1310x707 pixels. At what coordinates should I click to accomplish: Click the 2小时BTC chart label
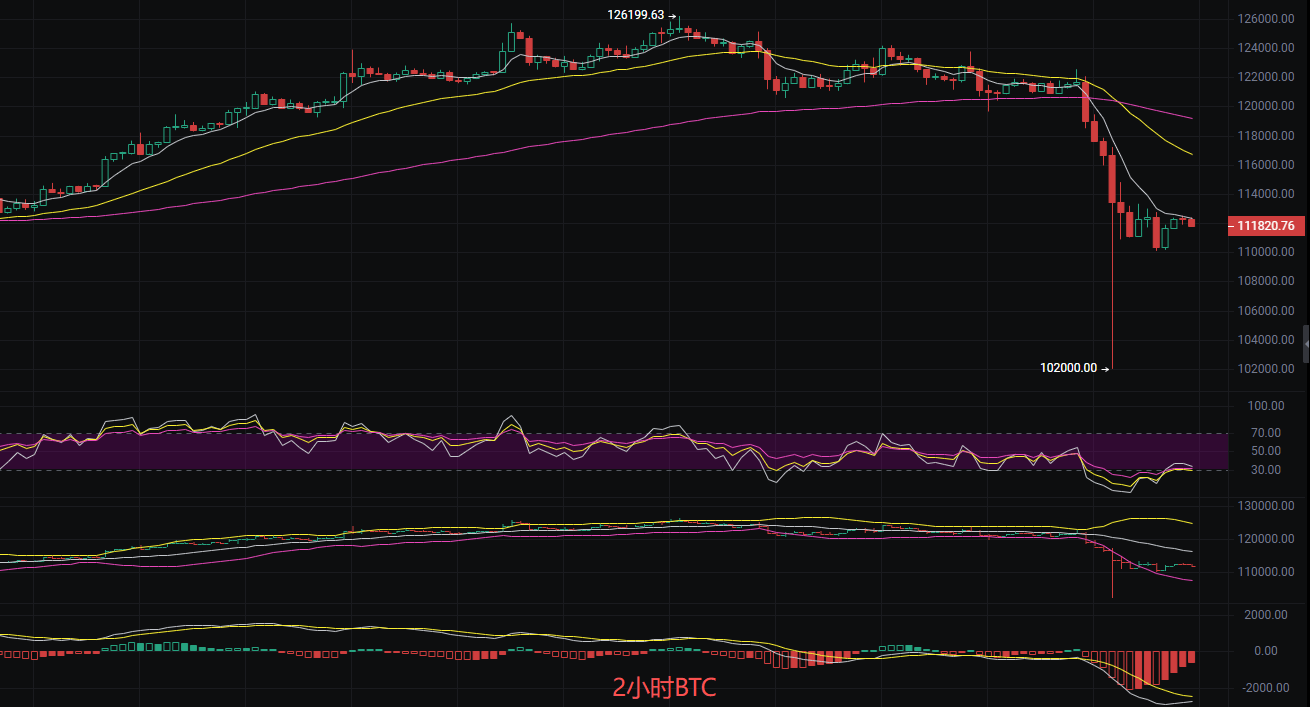click(x=664, y=688)
